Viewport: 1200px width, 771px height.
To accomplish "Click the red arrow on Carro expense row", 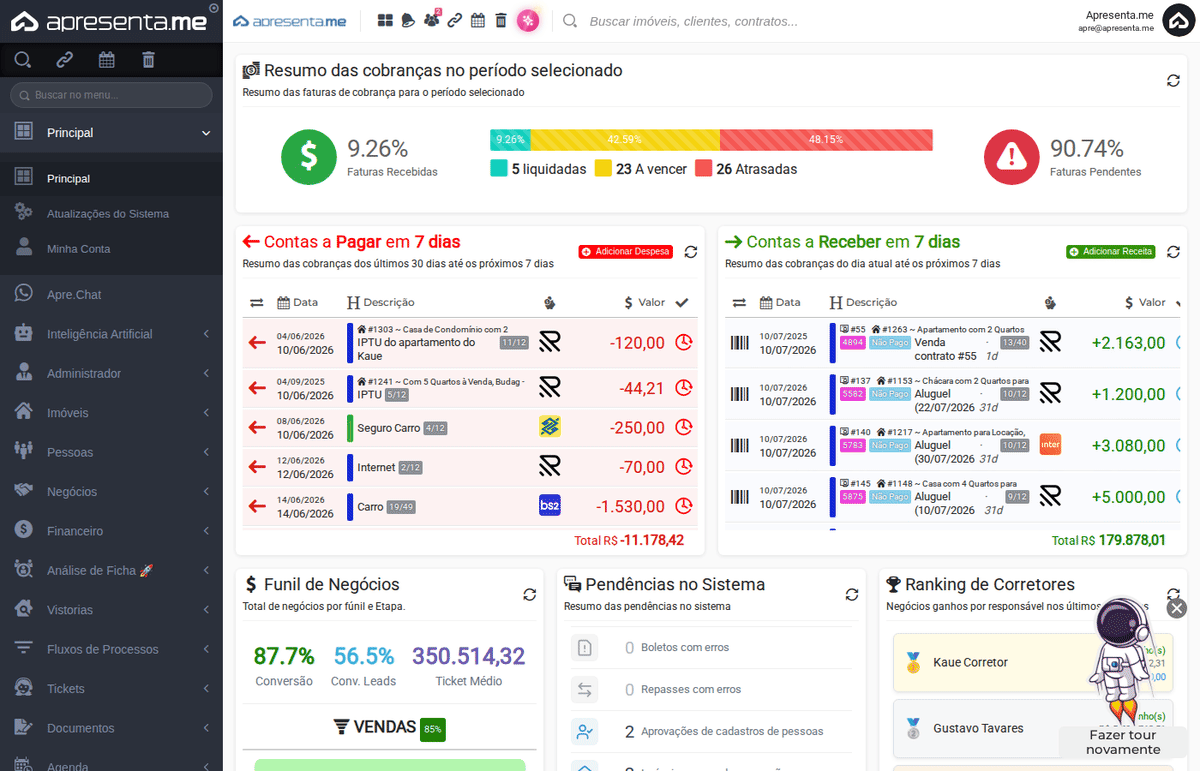I will 257,506.
